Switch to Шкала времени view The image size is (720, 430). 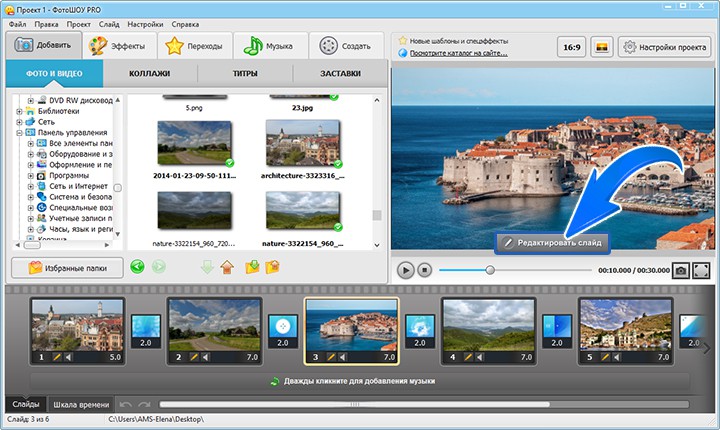[x=81, y=404]
